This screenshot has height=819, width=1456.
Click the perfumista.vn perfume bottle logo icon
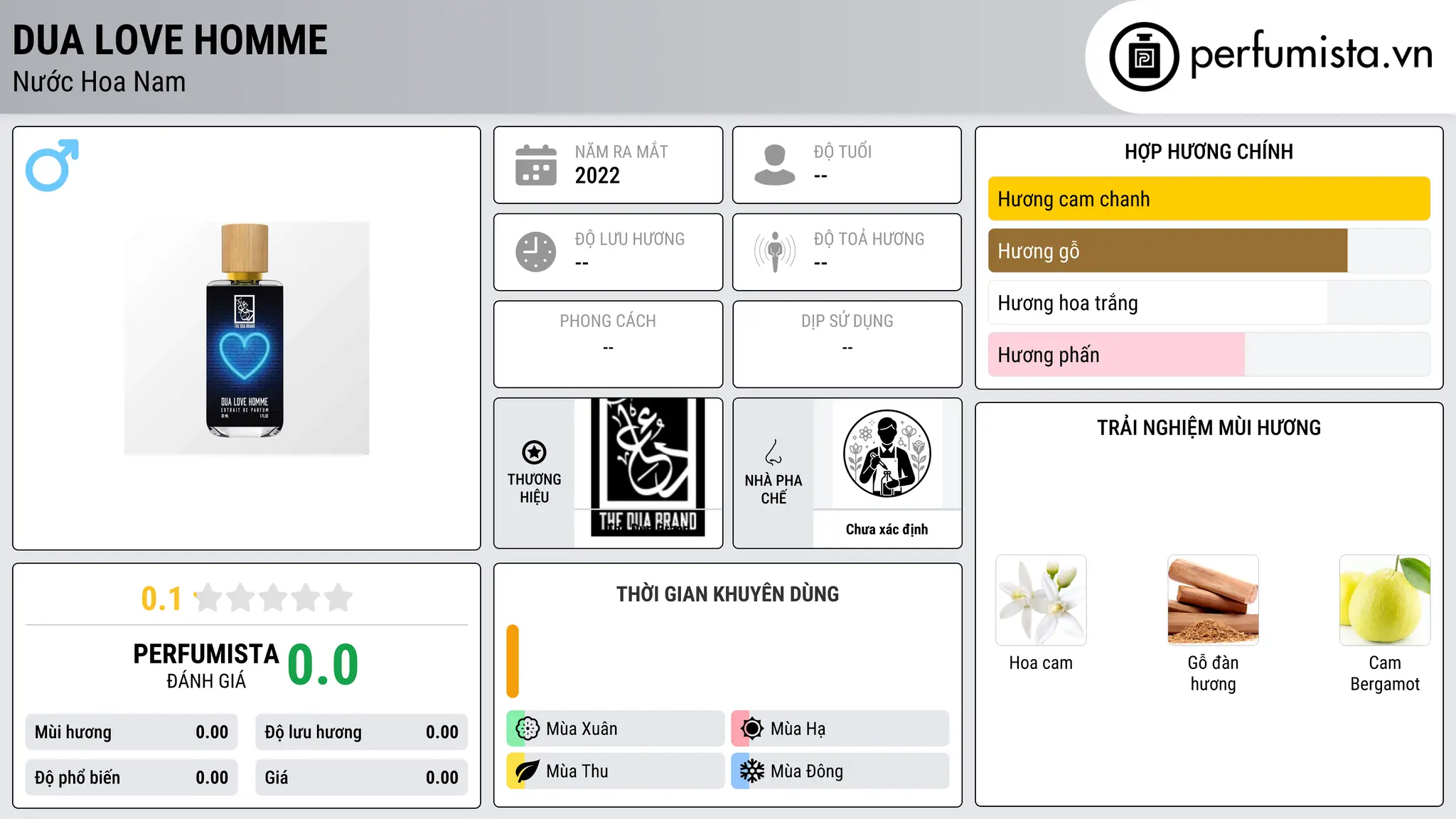(1144, 57)
